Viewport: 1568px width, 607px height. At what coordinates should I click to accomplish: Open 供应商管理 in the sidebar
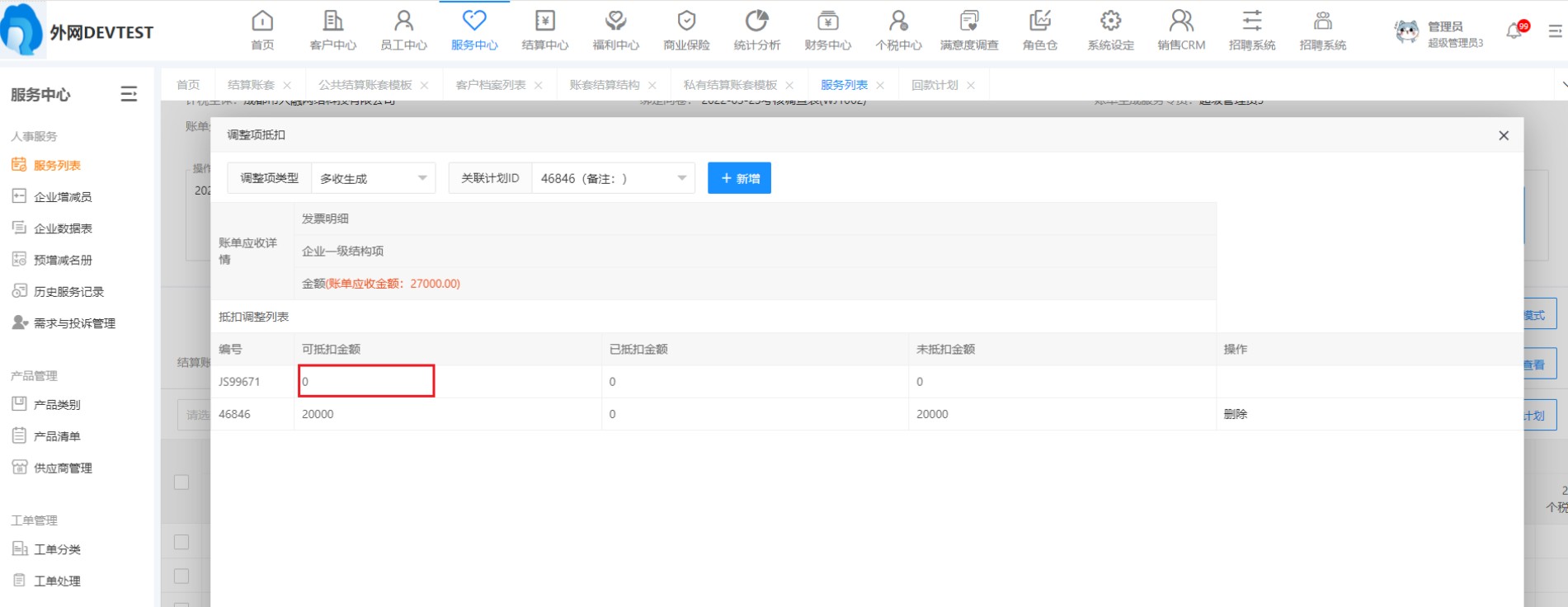coord(63,468)
